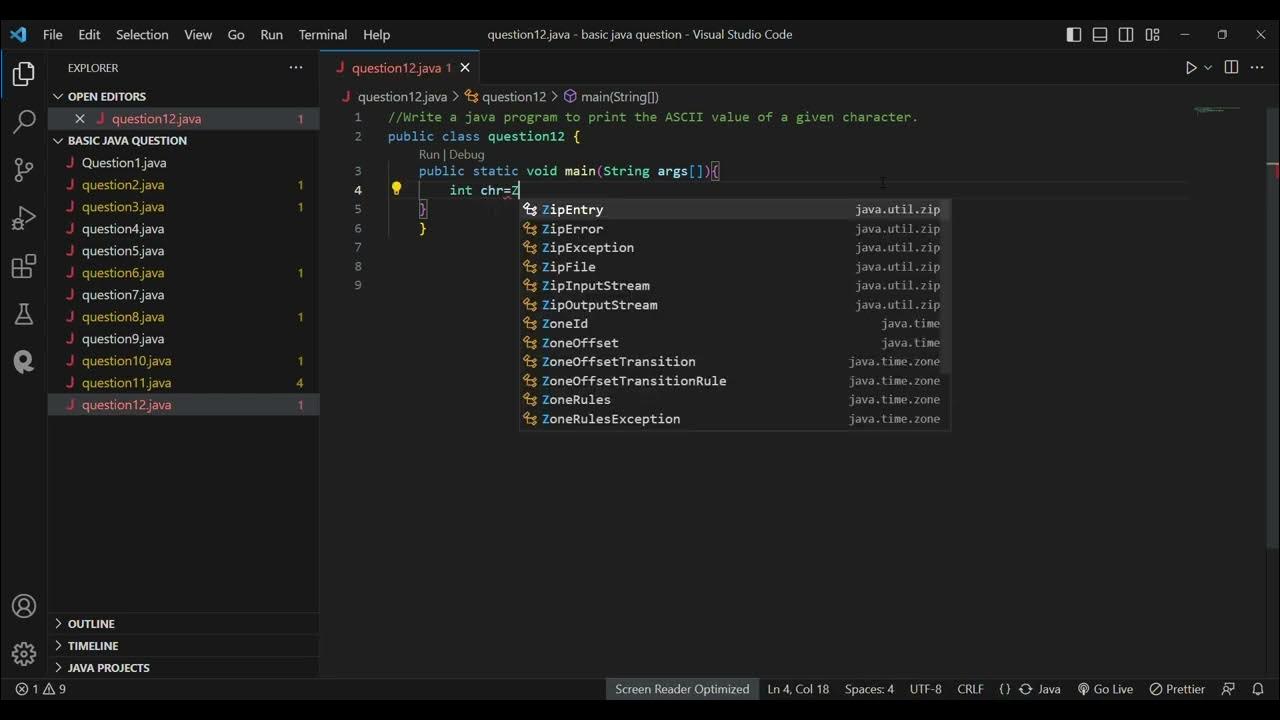Click Ln 4, Col 18 cursor position
Viewport: 1280px width, 720px height.
click(x=798, y=689)
